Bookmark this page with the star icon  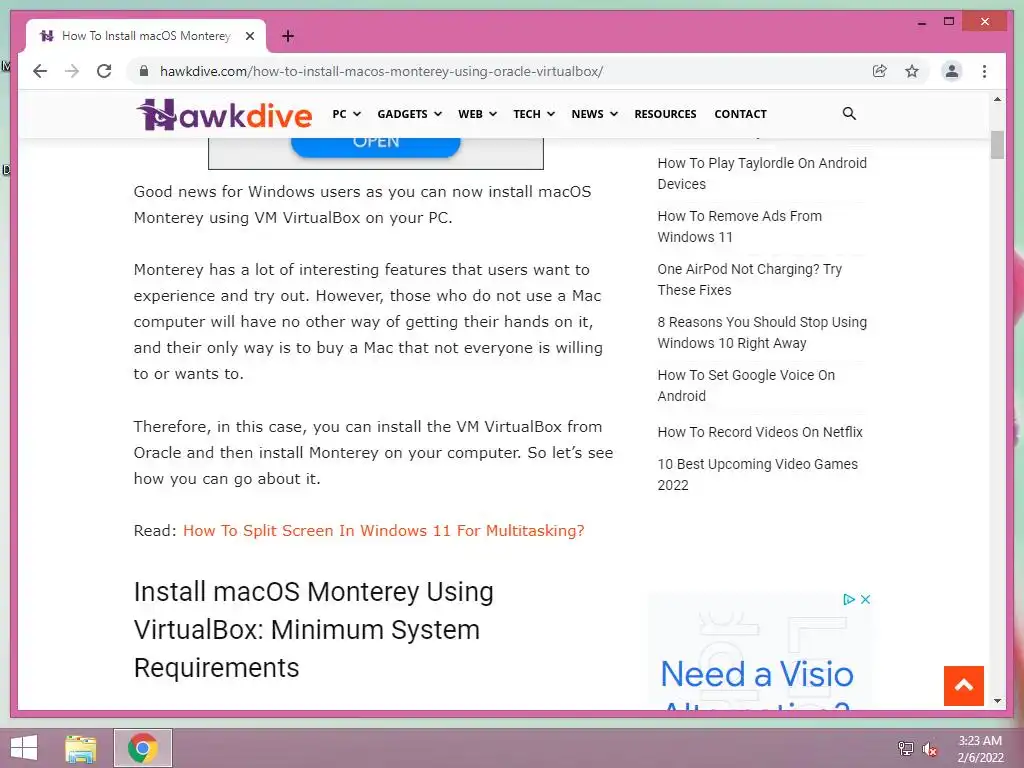(912, 71)
